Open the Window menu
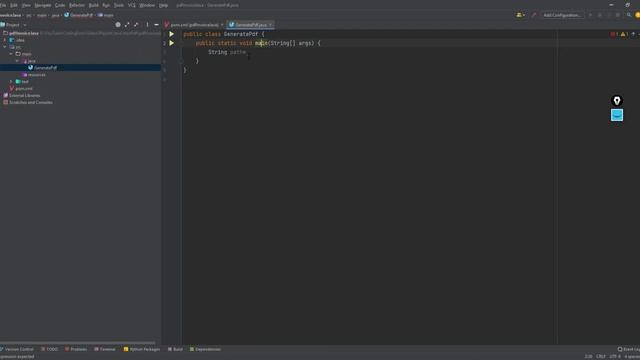The height and width of the screenshot is (360, 640). [x=147, y=5]
